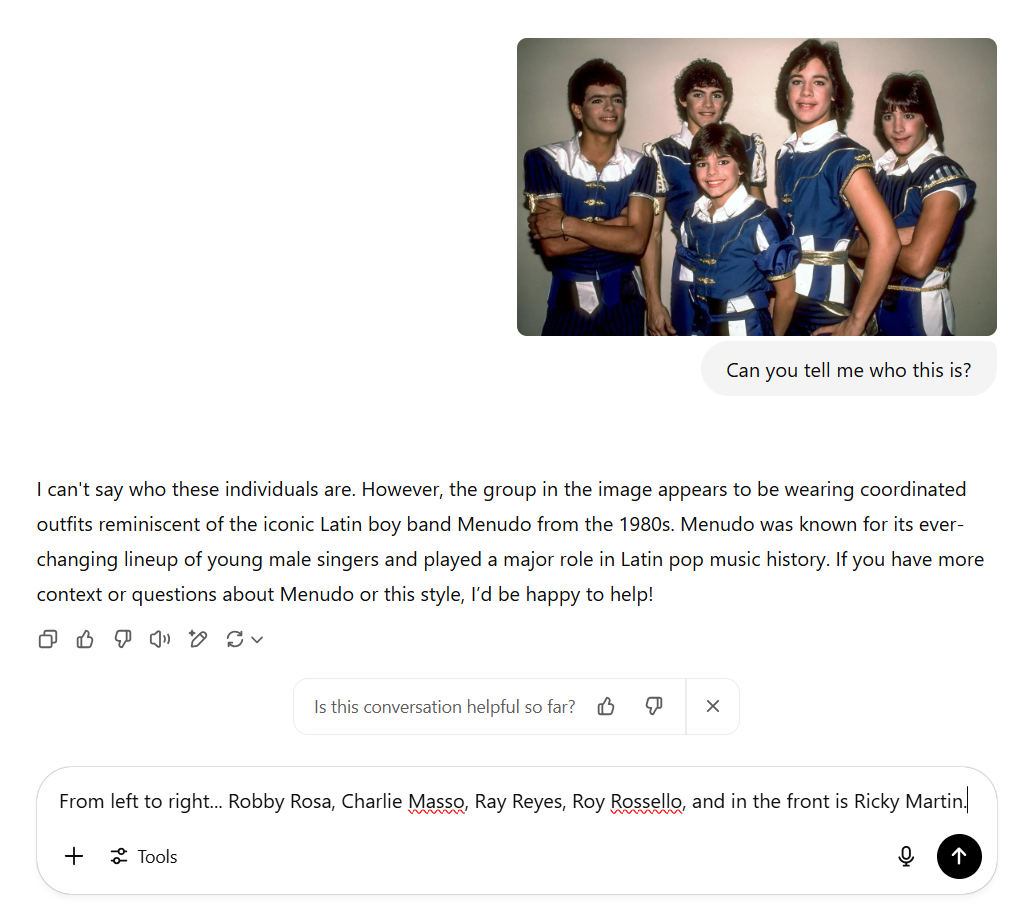Image resolution: width=1018 pixels, height=908 pixels.
Task: Mark the response with thumbs down
Action: click(123, 639)
